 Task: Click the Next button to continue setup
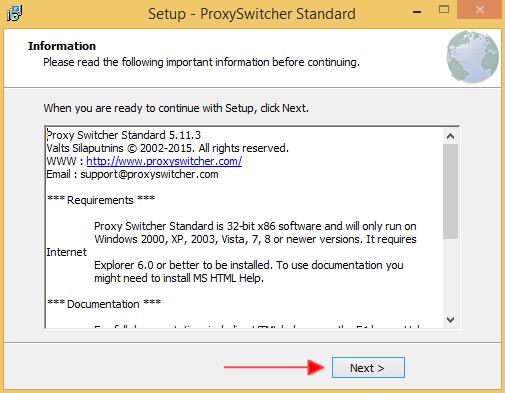pyautogui.click(x=368, y=368)
